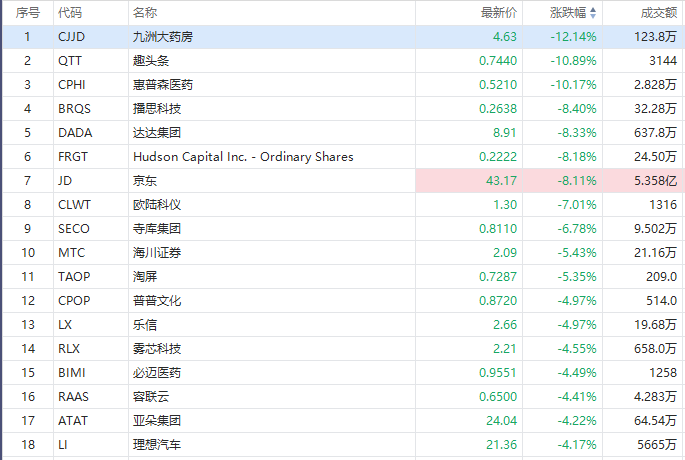Click ticker BIMI in the list
The height and width of the screenshot is (460, 685).
(x=72, y=372)
